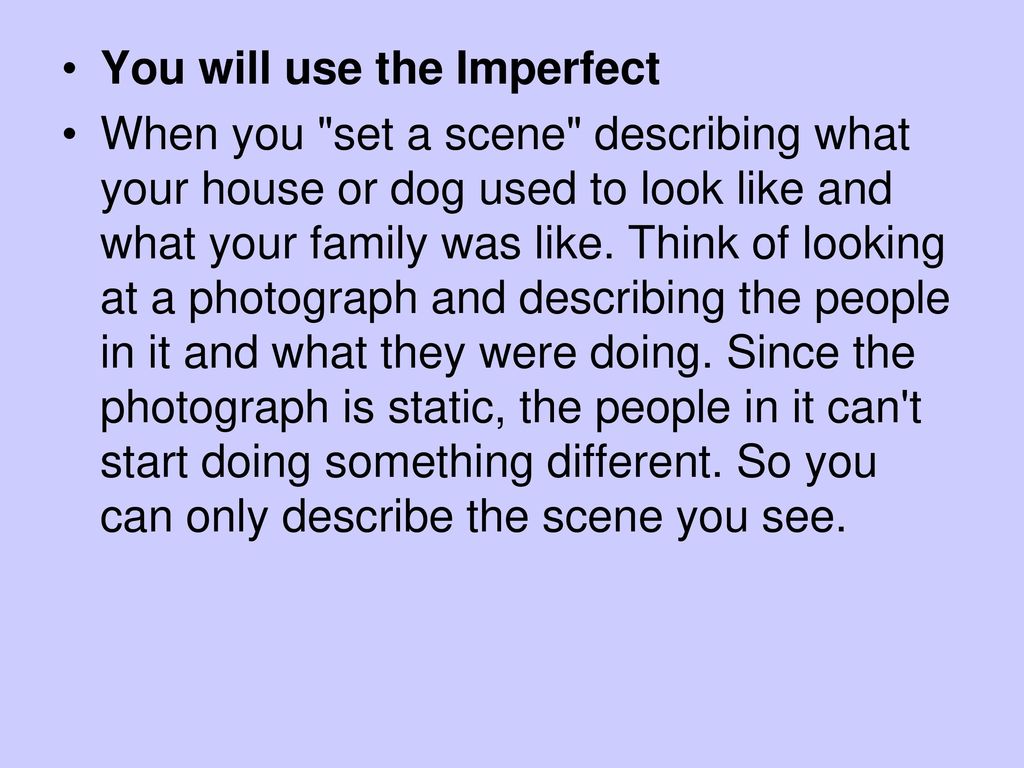Click the word "Imperfect" in the heading
Viewport: 1024px width, 768px height.
pos(558,67)
